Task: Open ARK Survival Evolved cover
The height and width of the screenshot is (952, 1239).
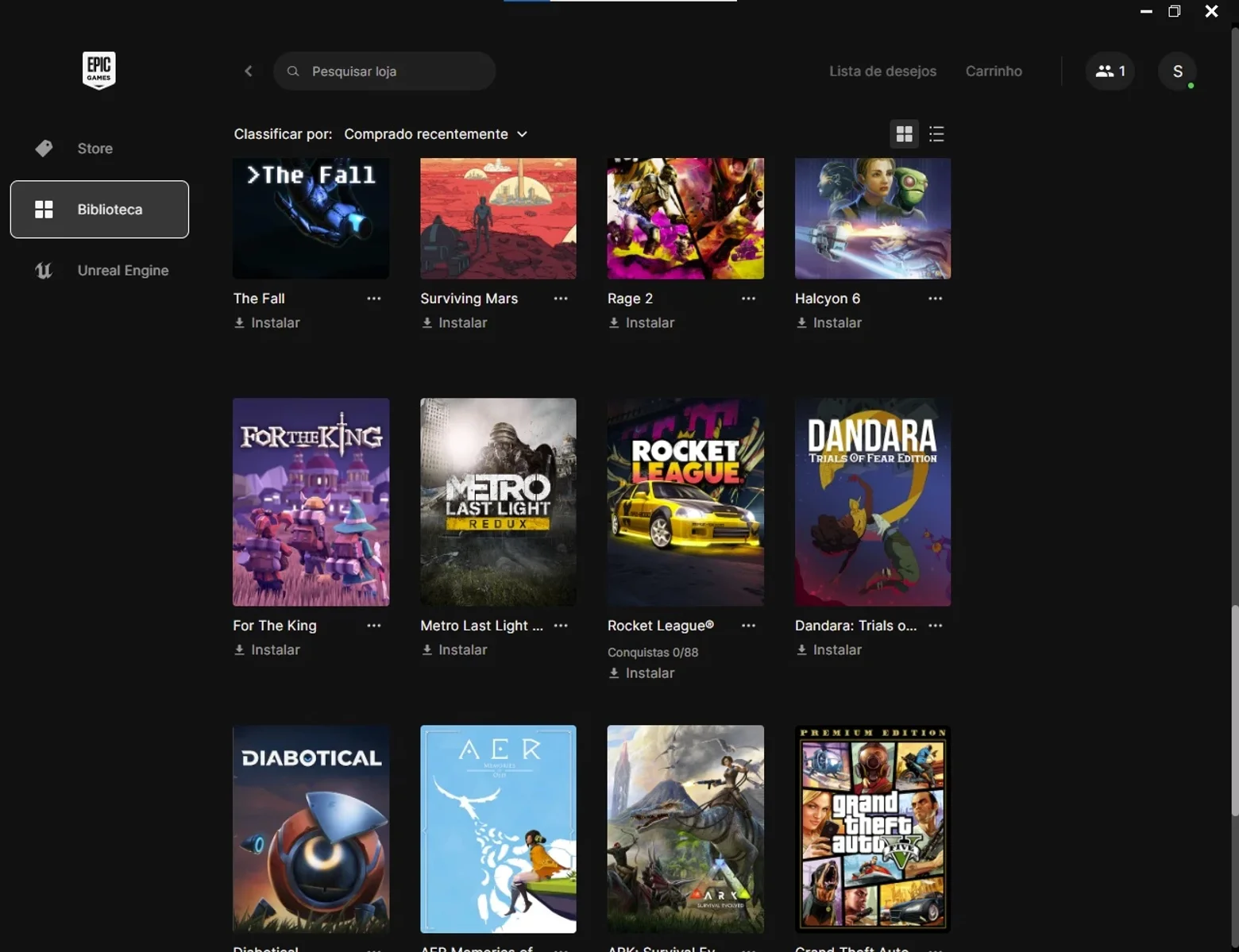Action: click(685, 829)
